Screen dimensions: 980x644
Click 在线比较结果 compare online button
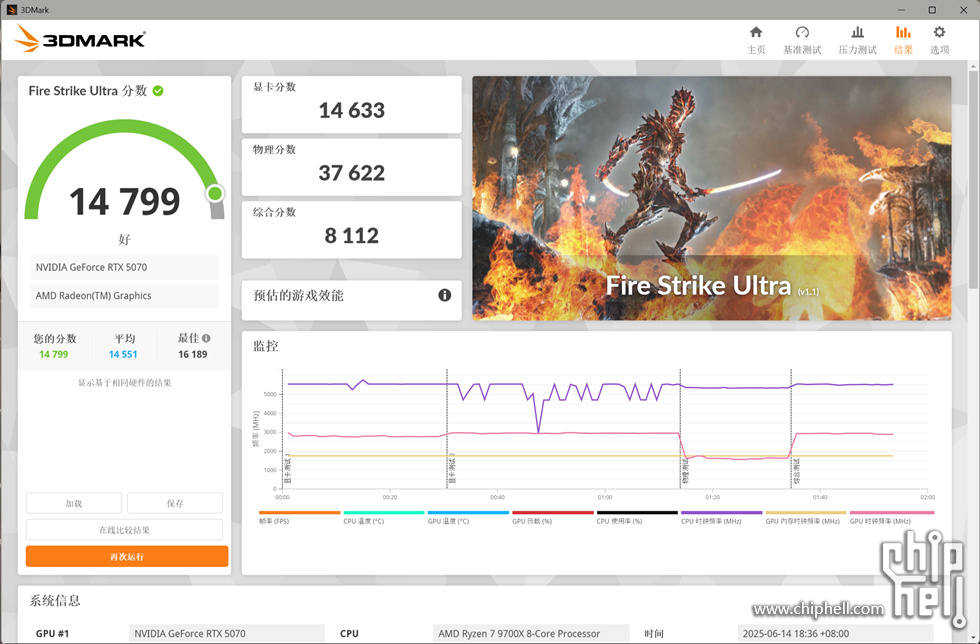(x=124, y=530)
